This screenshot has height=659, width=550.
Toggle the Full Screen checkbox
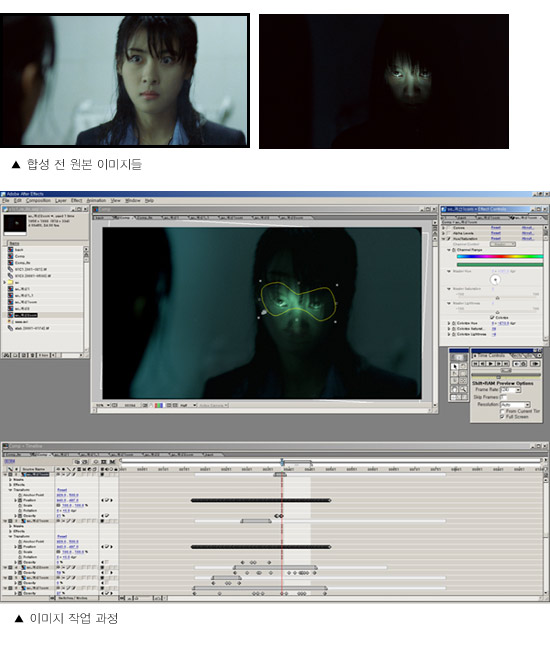coord(502,416)
